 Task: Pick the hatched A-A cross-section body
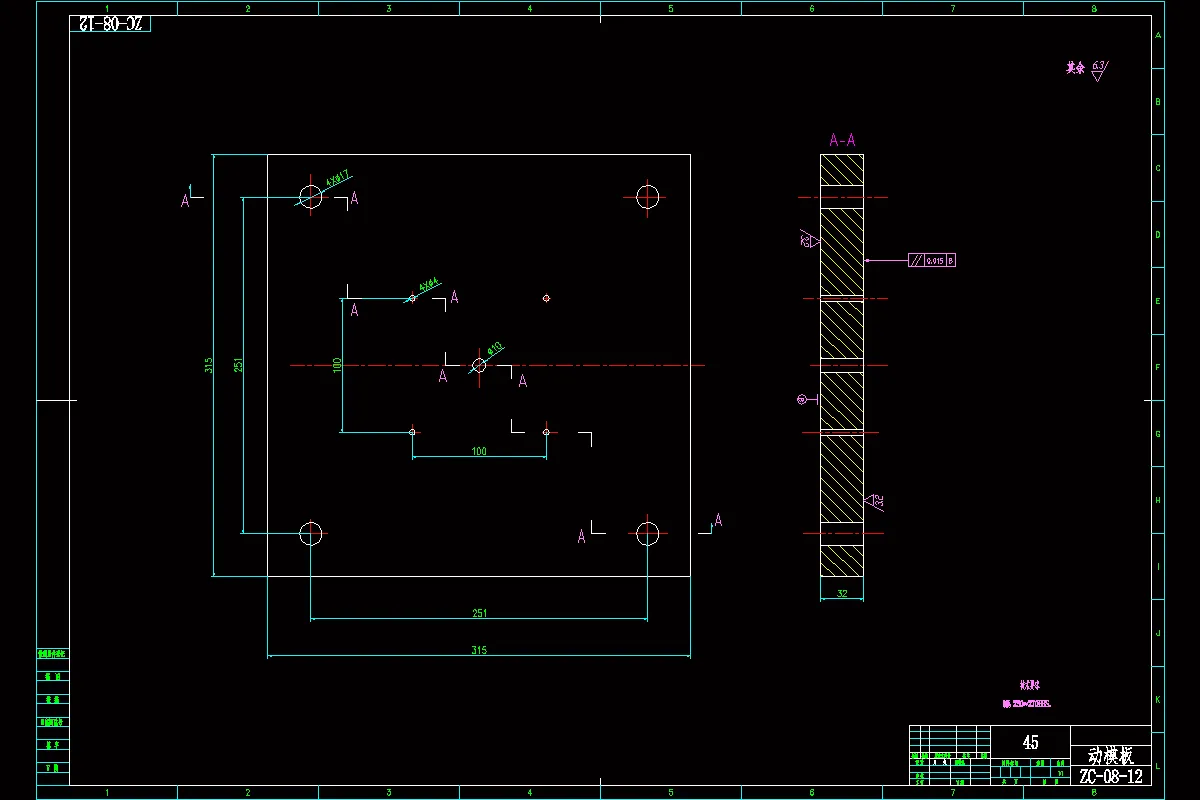[x=842, y=365]
